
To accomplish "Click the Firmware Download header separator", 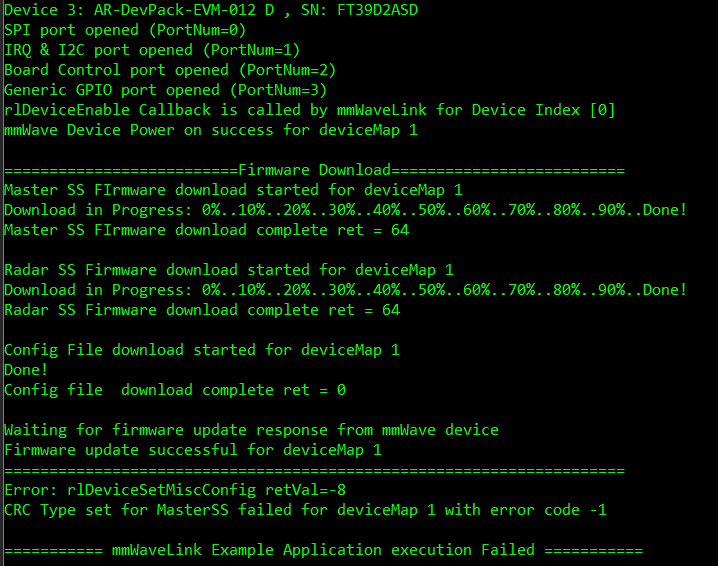I will click(x=314, y=170).
